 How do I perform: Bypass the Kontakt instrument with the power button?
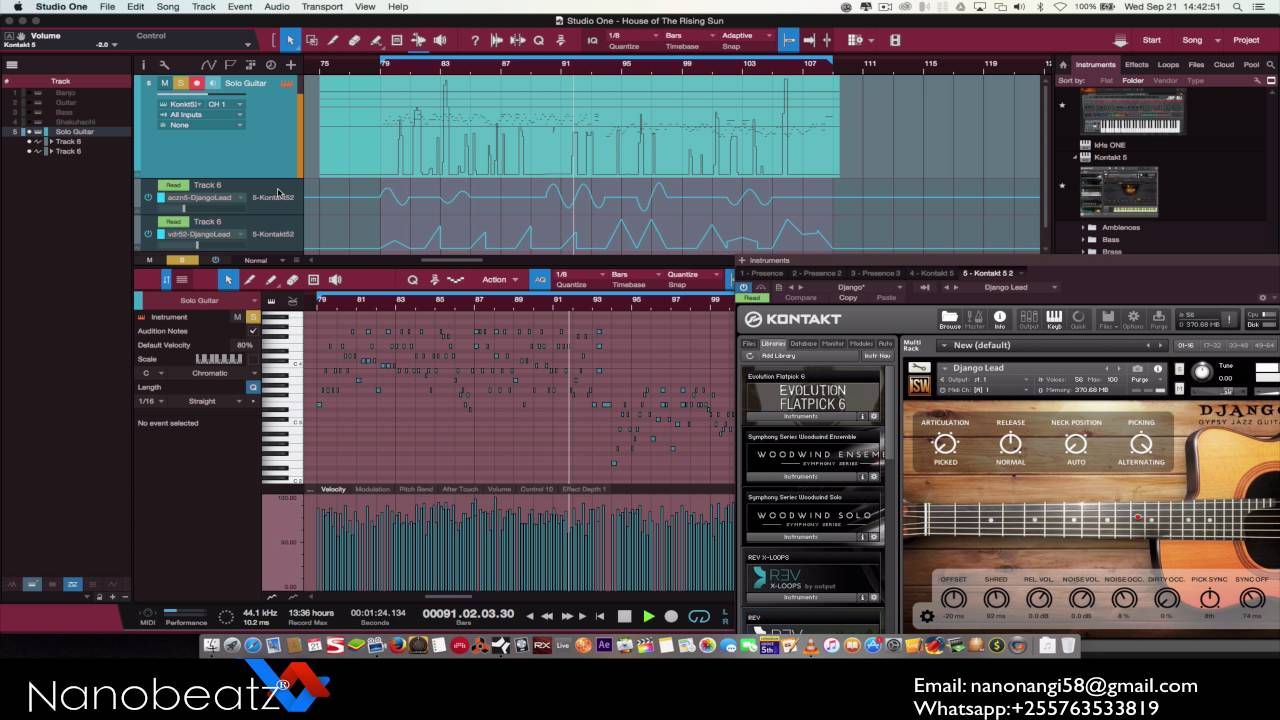click(x=743, y=287)
